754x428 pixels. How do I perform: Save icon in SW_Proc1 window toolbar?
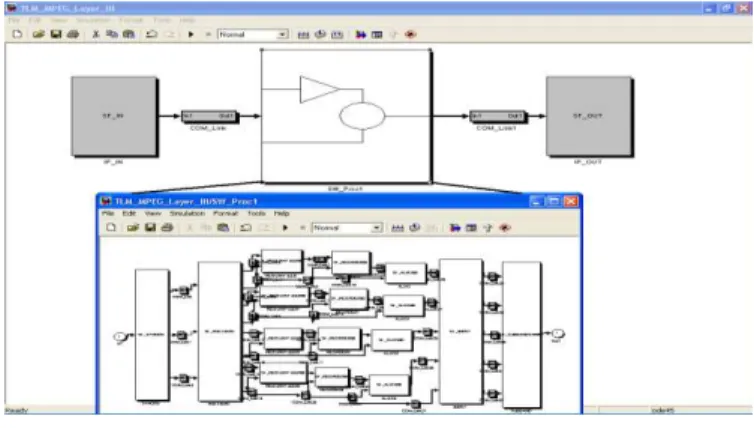point(150,227)
